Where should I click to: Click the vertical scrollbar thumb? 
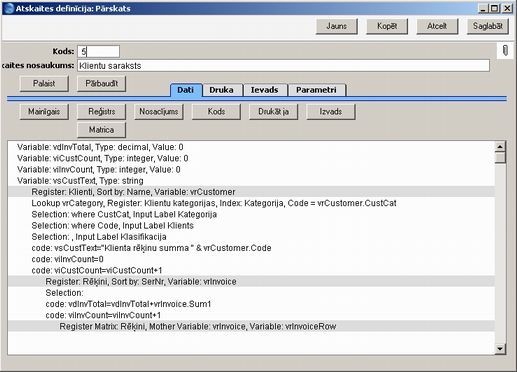500,158
